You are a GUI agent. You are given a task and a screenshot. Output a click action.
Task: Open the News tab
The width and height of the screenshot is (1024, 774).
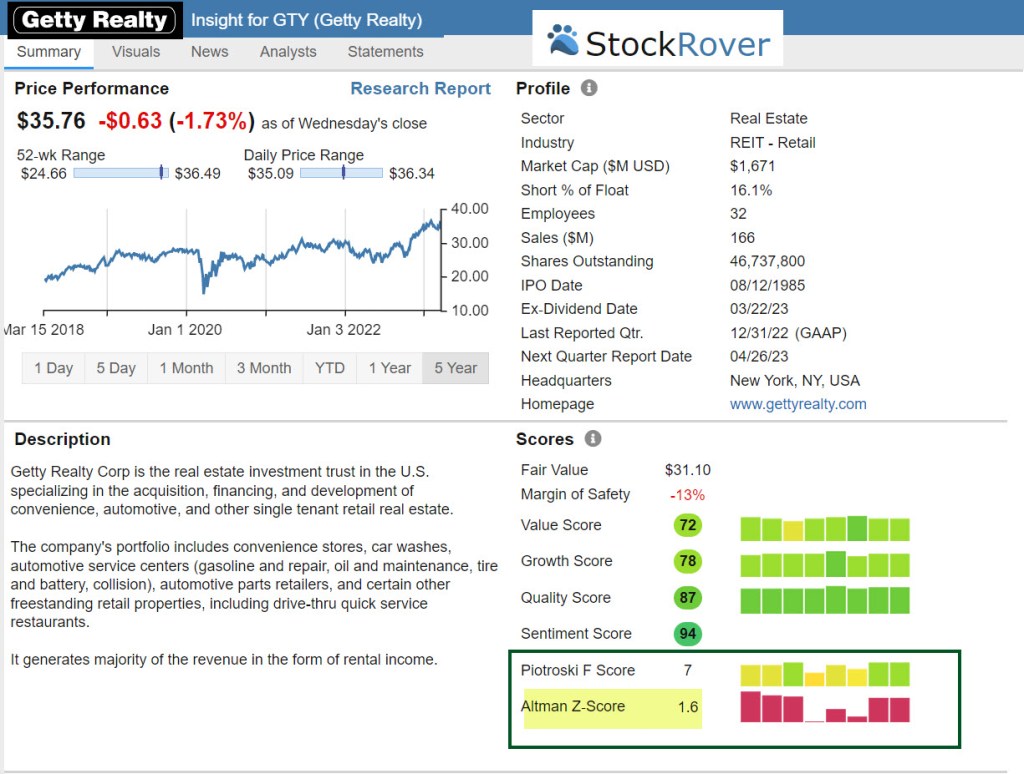pyautogui.click(x=209, y=52)
